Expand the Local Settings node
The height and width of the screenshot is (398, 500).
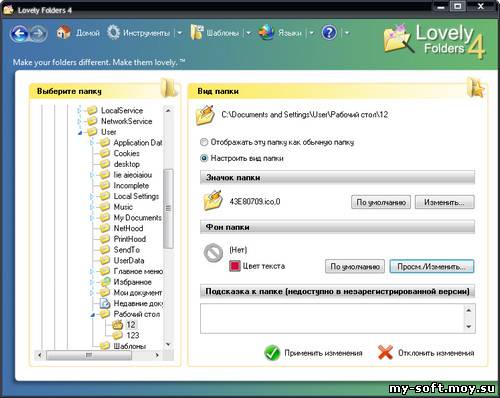tap(92, 196)
